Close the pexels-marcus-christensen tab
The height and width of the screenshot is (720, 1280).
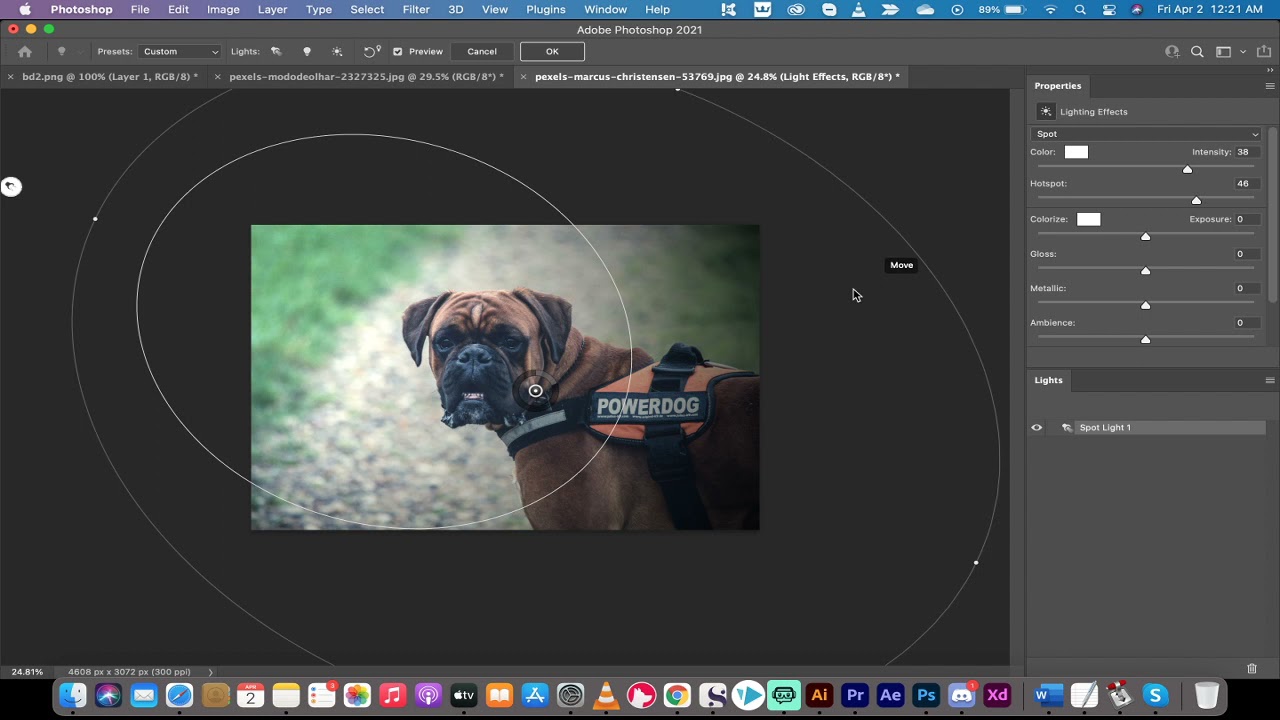tap(524, 77)
